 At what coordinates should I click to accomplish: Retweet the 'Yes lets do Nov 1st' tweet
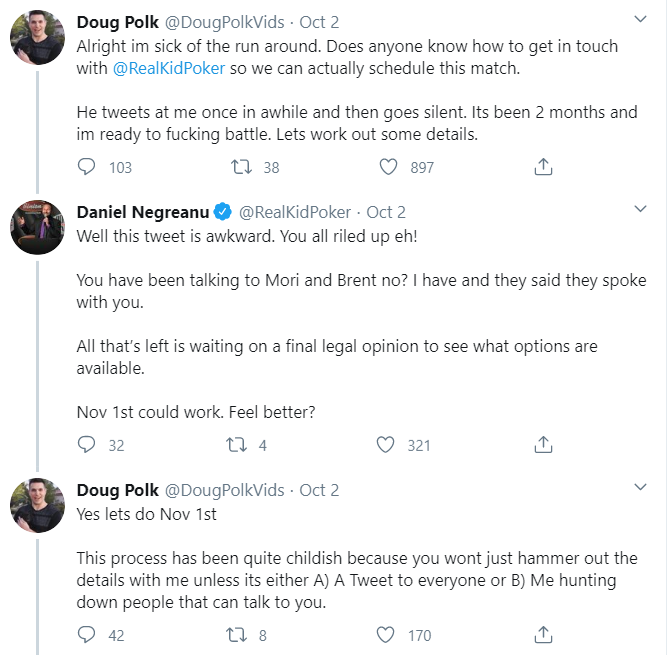(240, 634)
